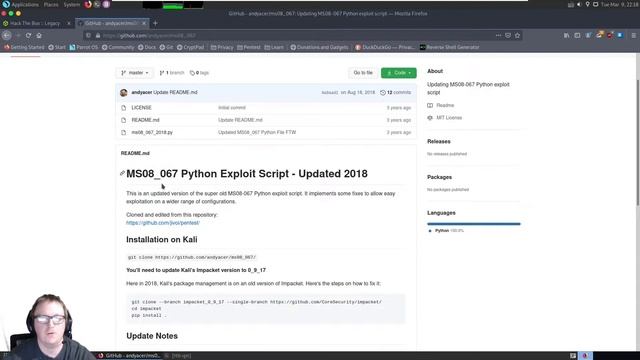Follow the github.com/jivoi/pentest link
The height and width of the screenshot is (360, 640).
(163, 223)
